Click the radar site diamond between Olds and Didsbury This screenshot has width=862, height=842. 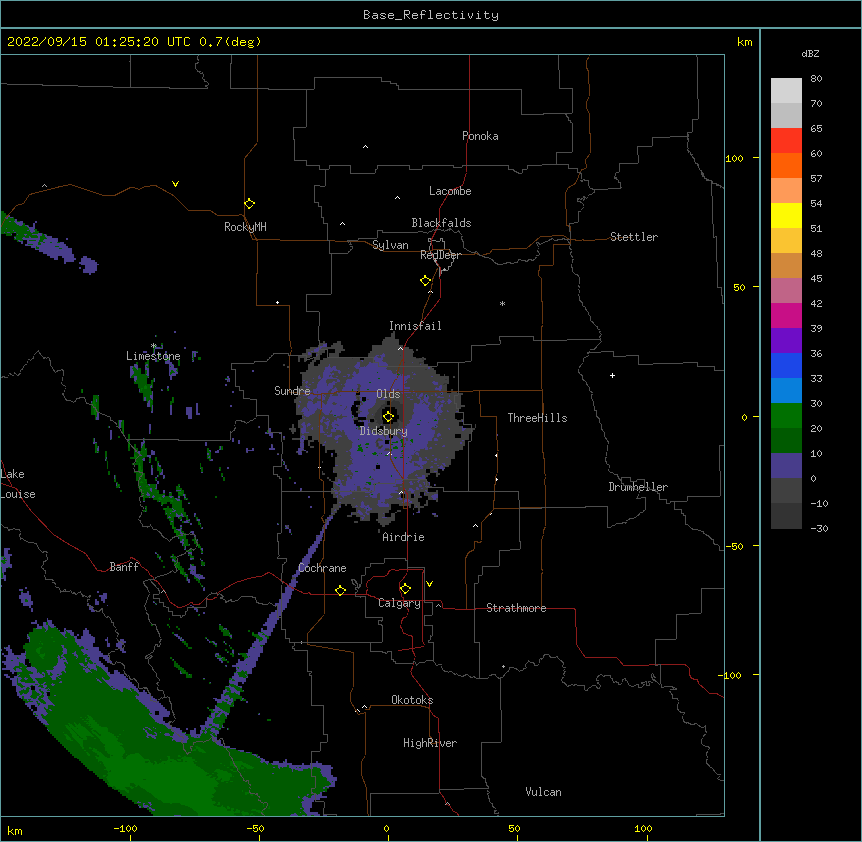pos(388,416)
